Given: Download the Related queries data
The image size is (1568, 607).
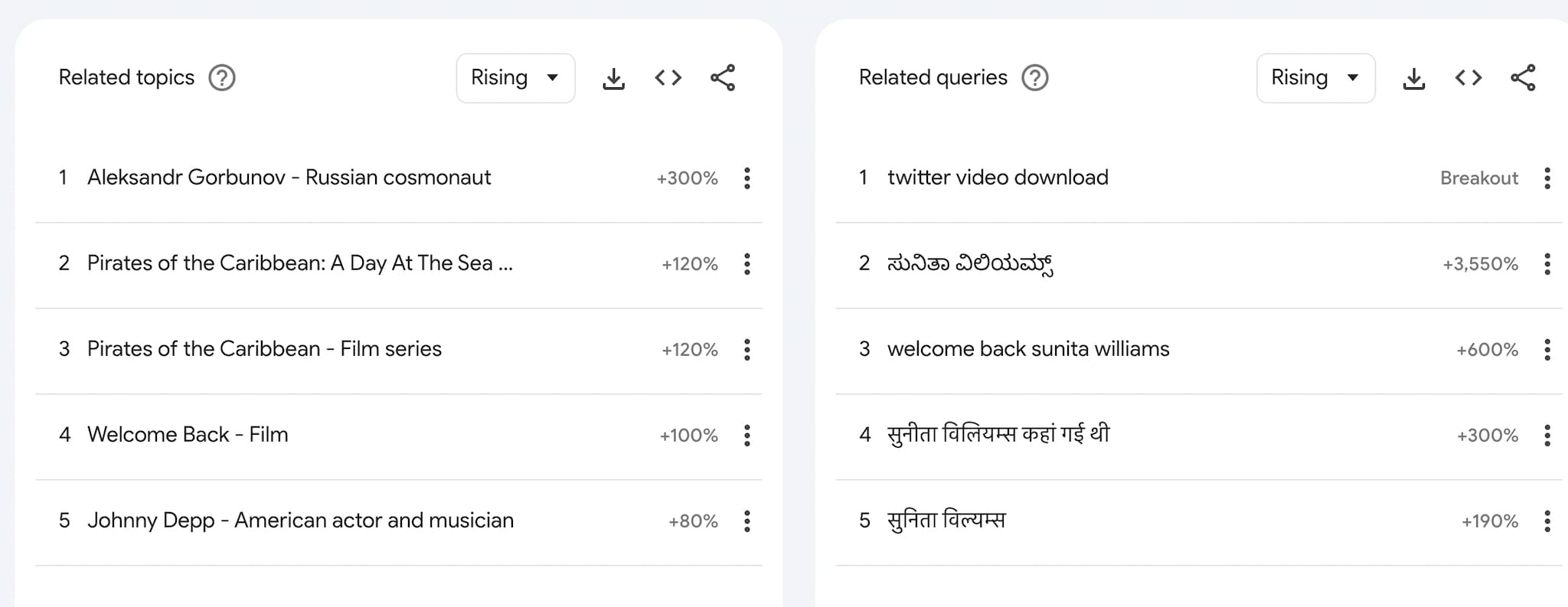Looking at the screenshot, I should pyautogui.click(x=1413, y=78).
